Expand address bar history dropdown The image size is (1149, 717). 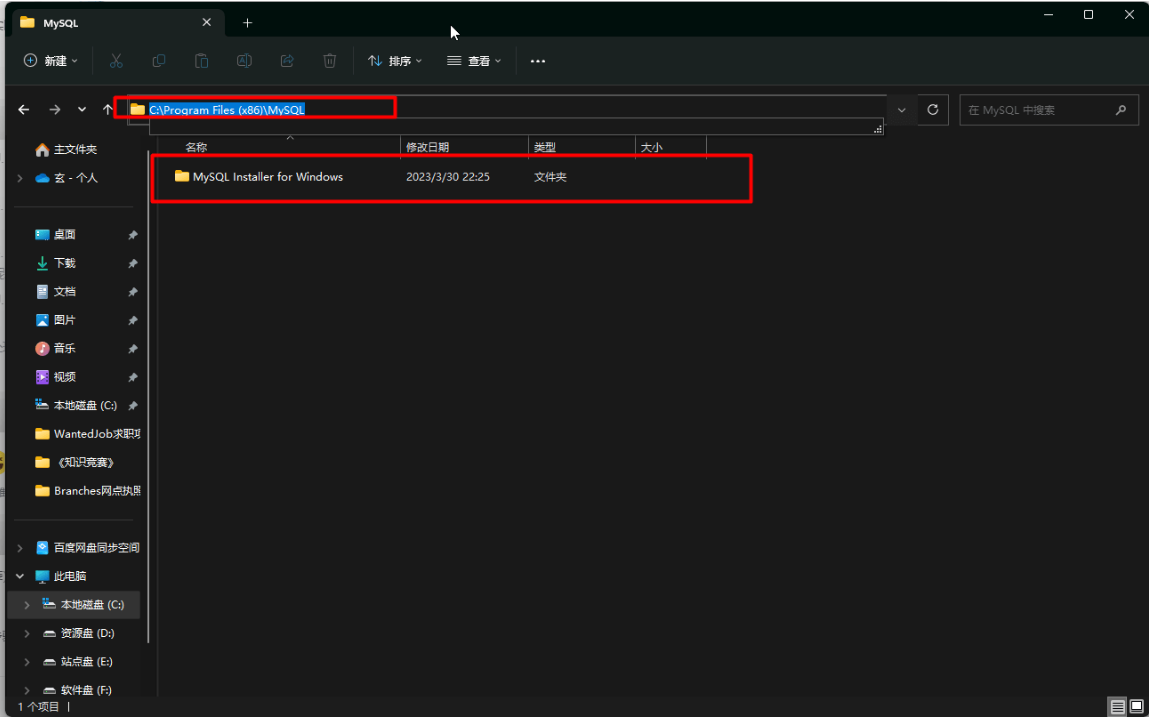[902, 110]
